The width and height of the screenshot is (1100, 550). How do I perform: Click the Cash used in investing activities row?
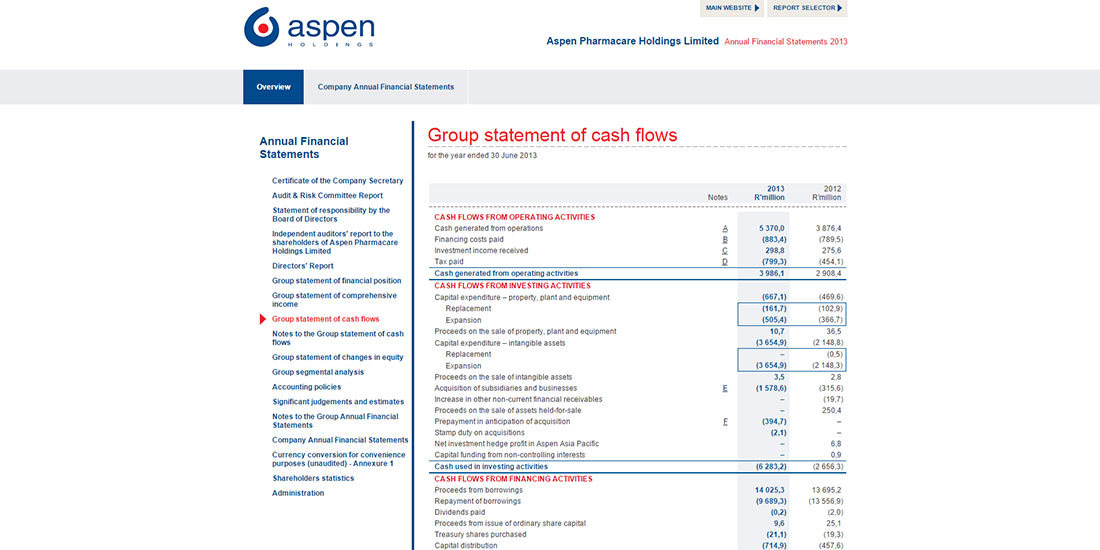[x=638, y=467]
